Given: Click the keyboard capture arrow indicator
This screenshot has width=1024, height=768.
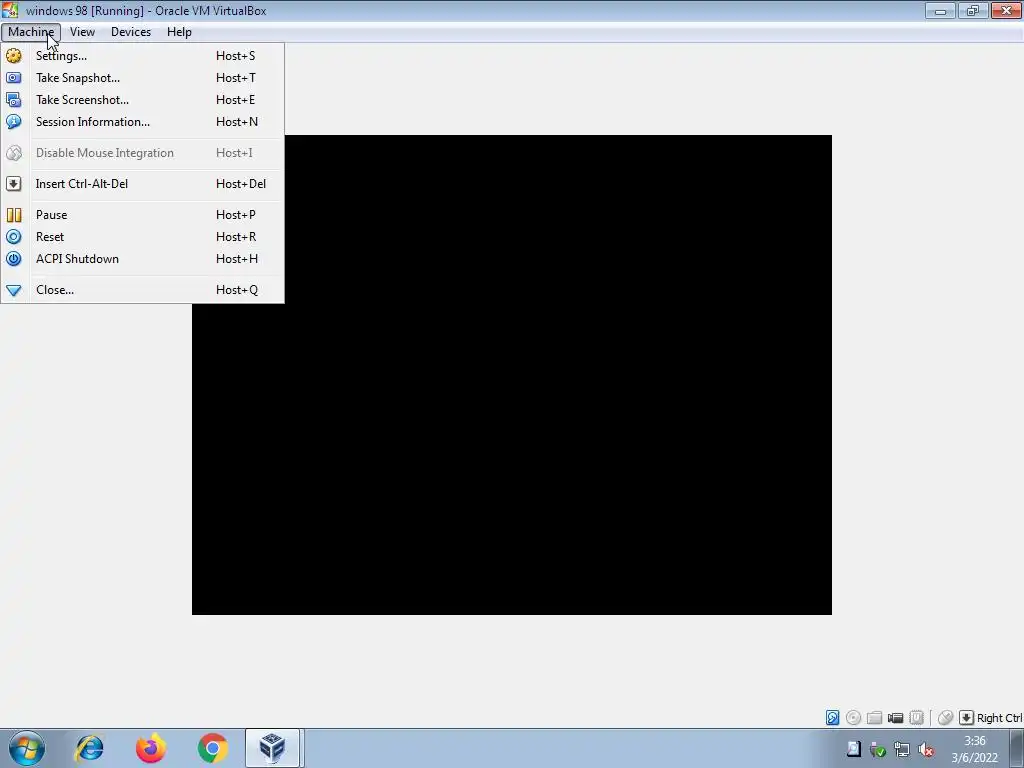Looking at the screenshot, I should pyautogui.click(x=966, y=718).
